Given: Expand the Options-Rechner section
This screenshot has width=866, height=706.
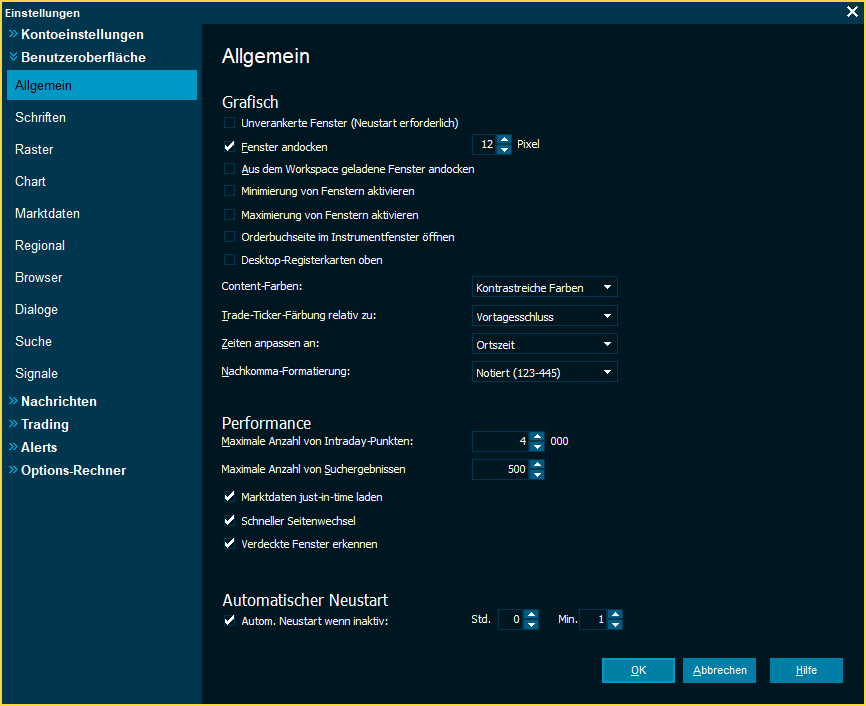Looking at the screenshot, I should (14, 471).
